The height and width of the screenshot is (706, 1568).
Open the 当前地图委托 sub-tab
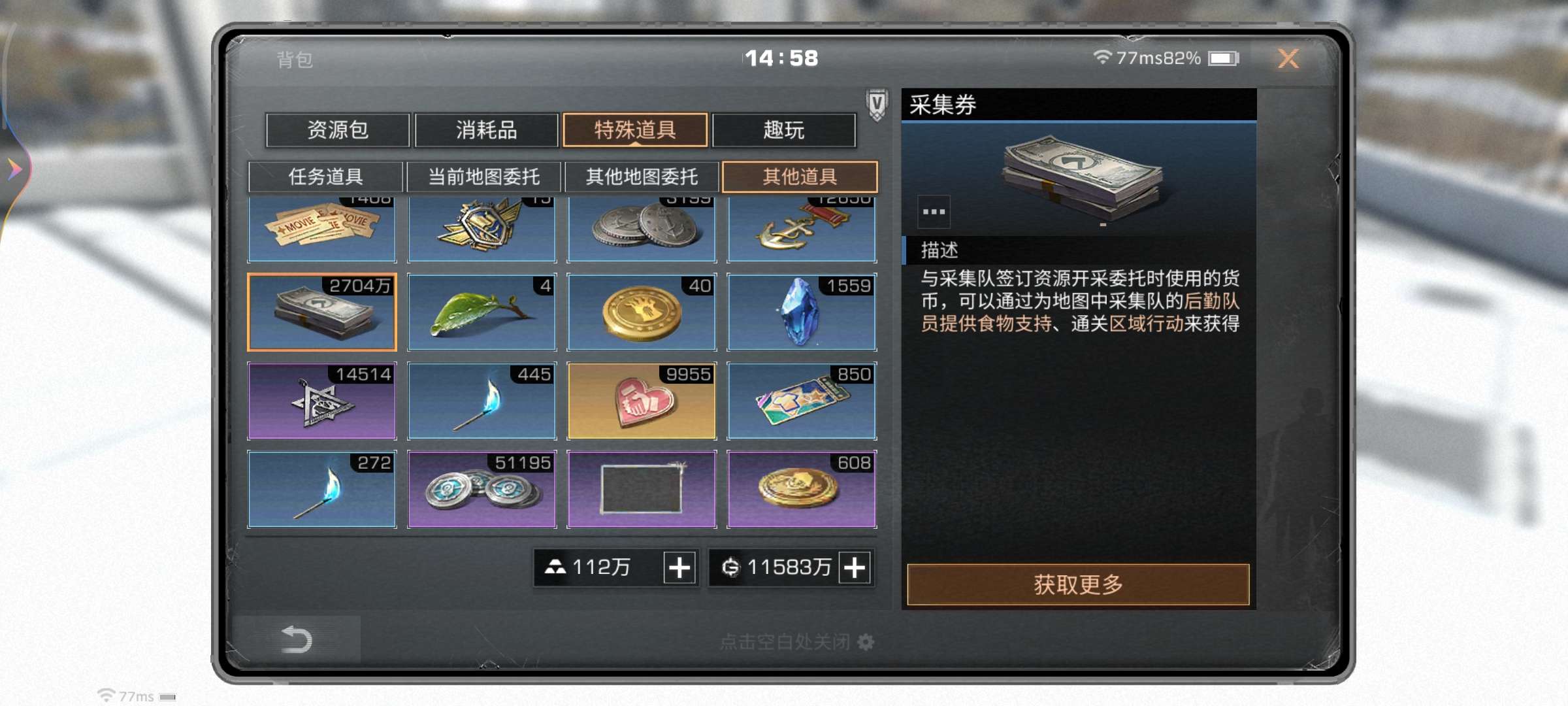click(483, 176)
